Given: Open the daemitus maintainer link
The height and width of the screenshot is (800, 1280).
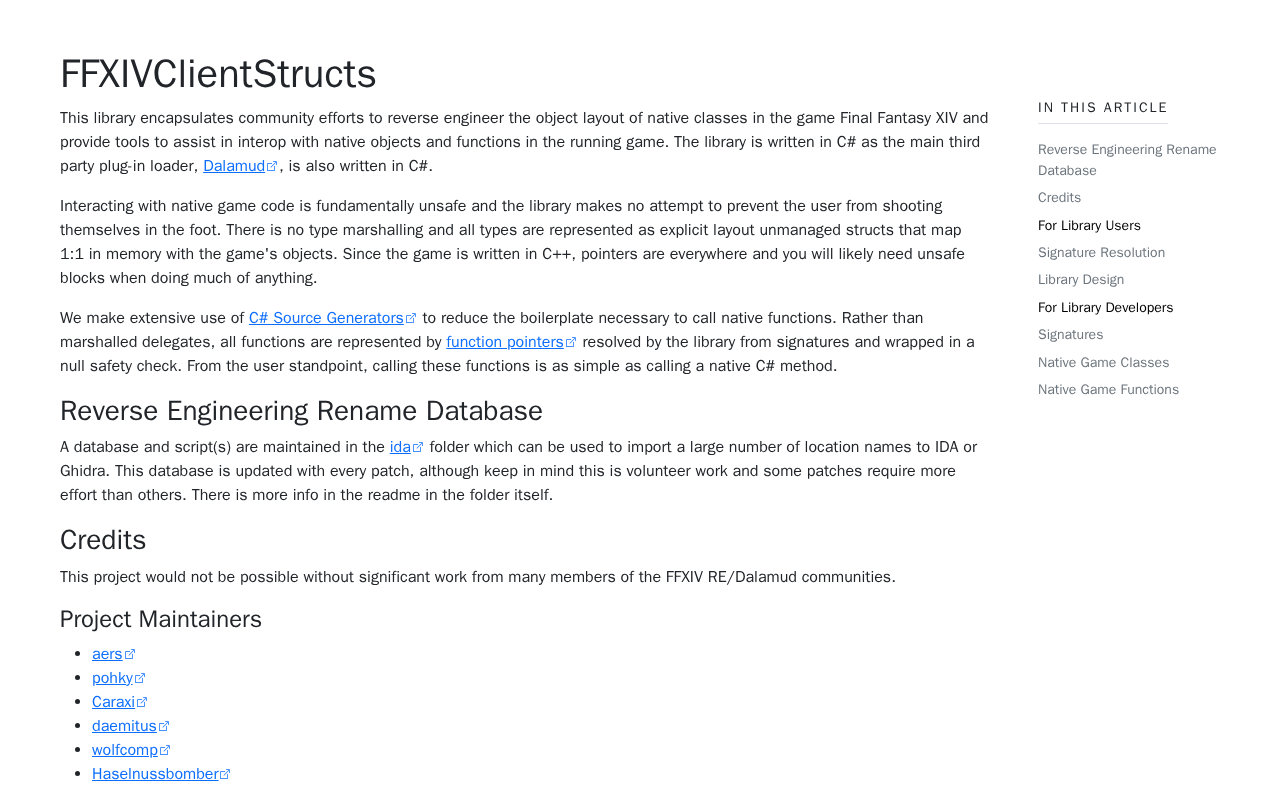Looking at the screenshot, I should [x=124, y=726].
